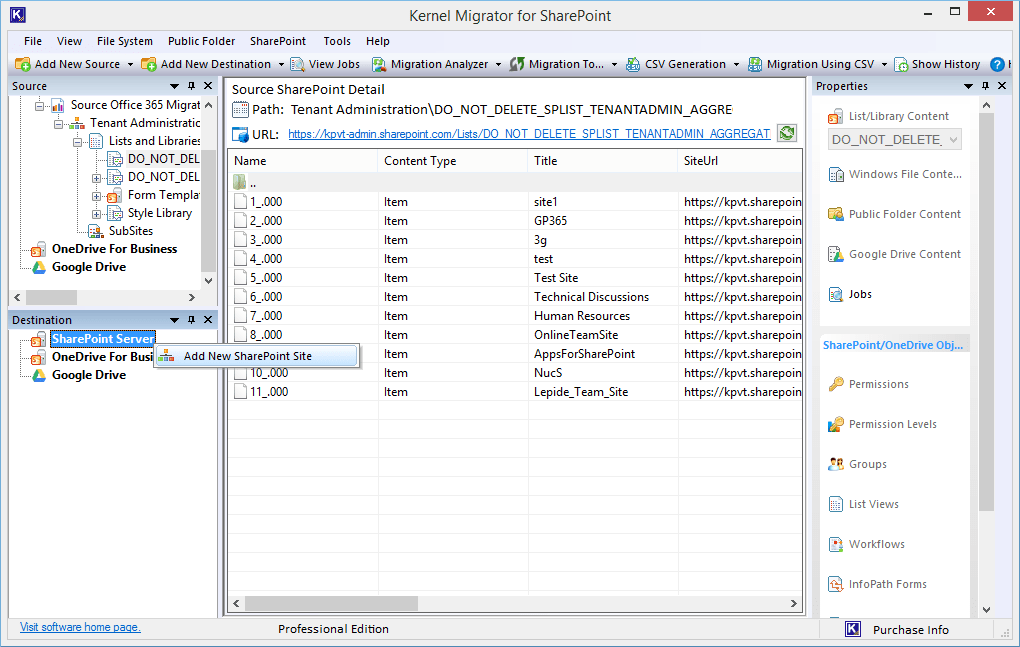Open the File System menu
This screenshot has width=1020, height=647.
[125, 41]
